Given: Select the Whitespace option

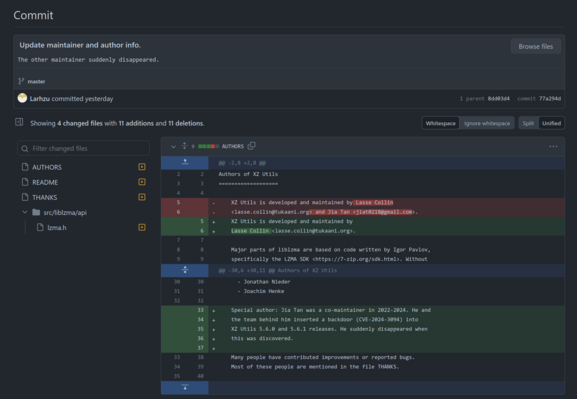Looking at the screenshot, I should coord(440,123).
